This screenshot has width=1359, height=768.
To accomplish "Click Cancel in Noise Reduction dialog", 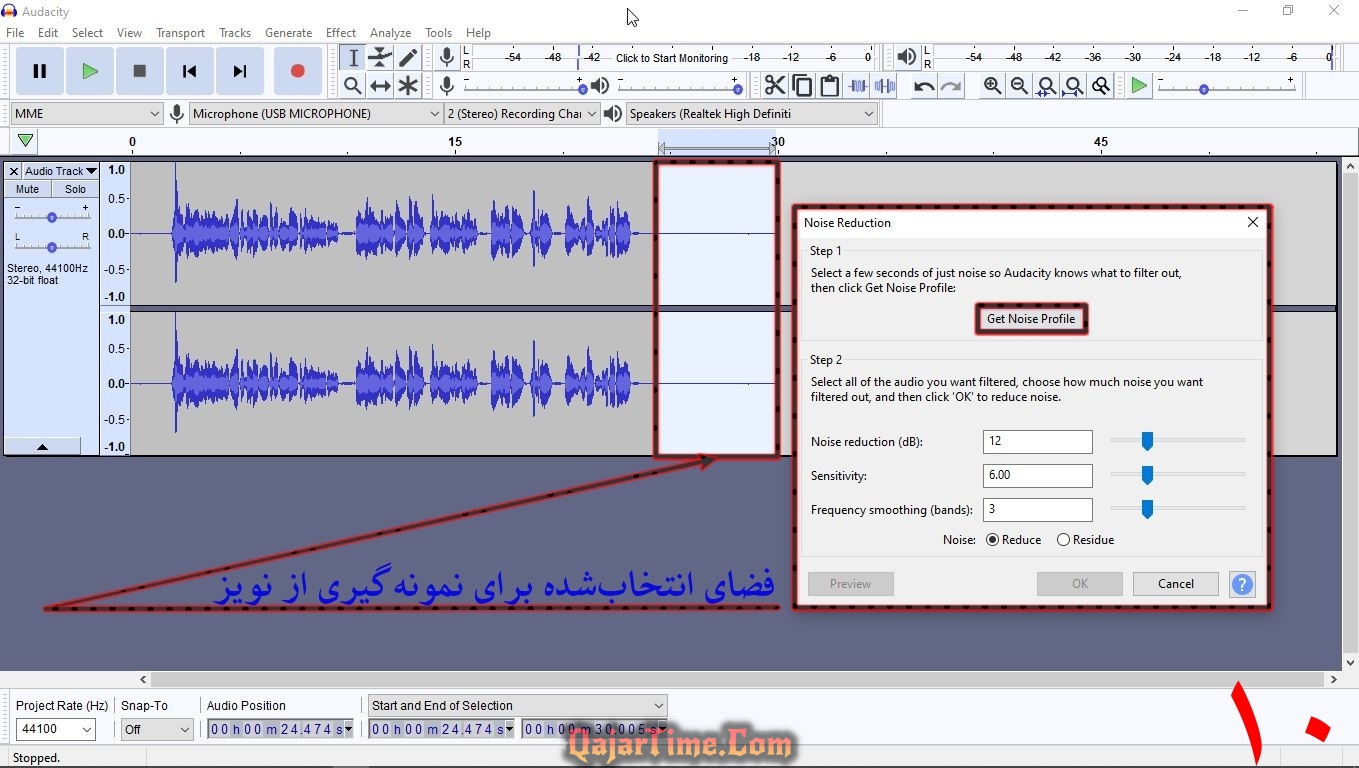I will [x=1175, y=584].
